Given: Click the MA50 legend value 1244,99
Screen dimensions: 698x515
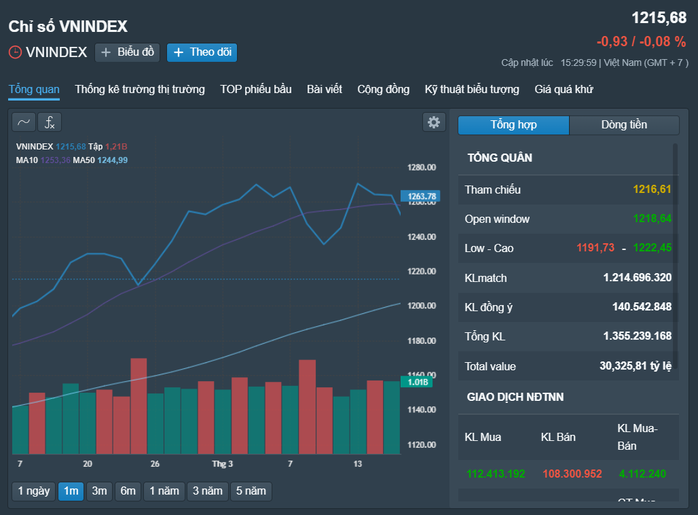Looking at the screenshot, I should [113, 160].
